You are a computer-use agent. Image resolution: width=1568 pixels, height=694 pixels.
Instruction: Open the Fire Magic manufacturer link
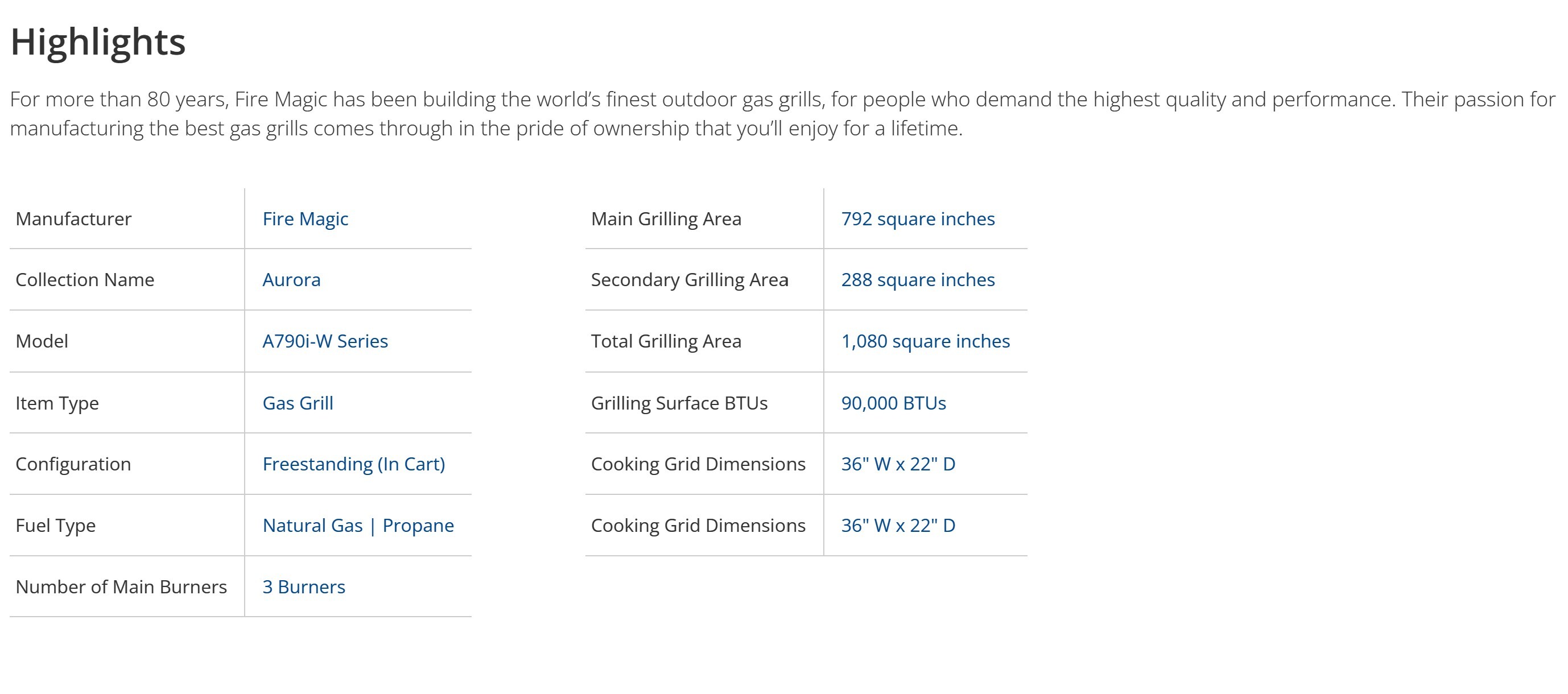point(305,218)
